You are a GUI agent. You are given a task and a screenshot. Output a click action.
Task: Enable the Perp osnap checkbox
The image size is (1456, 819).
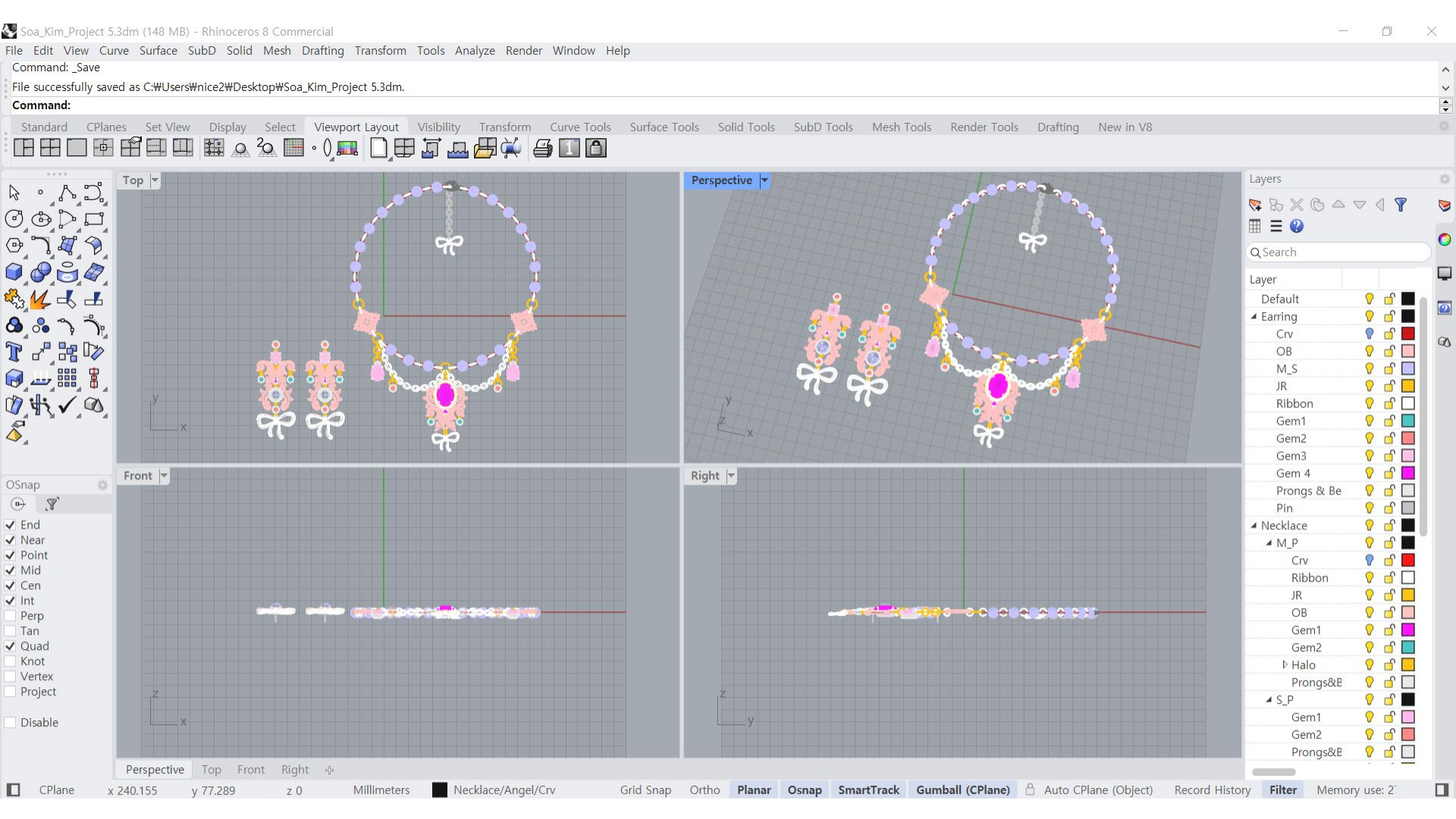tap(10, 616)
